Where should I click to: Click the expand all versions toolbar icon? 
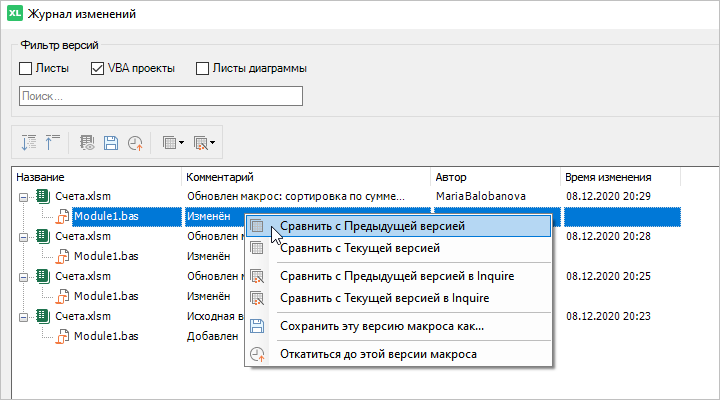point(28,143)
